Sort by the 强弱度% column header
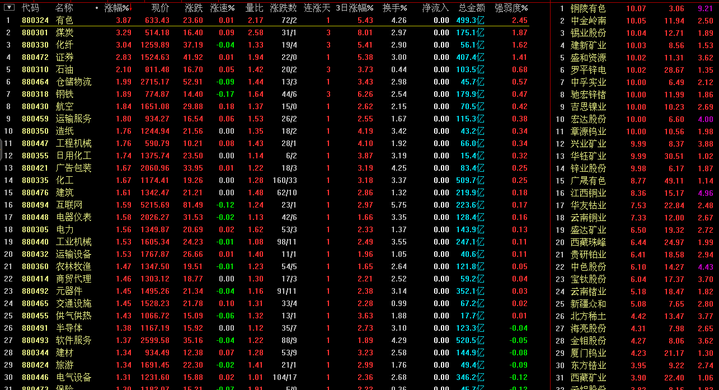The height and width of the screenshot is (390, 719). point(511,8)
